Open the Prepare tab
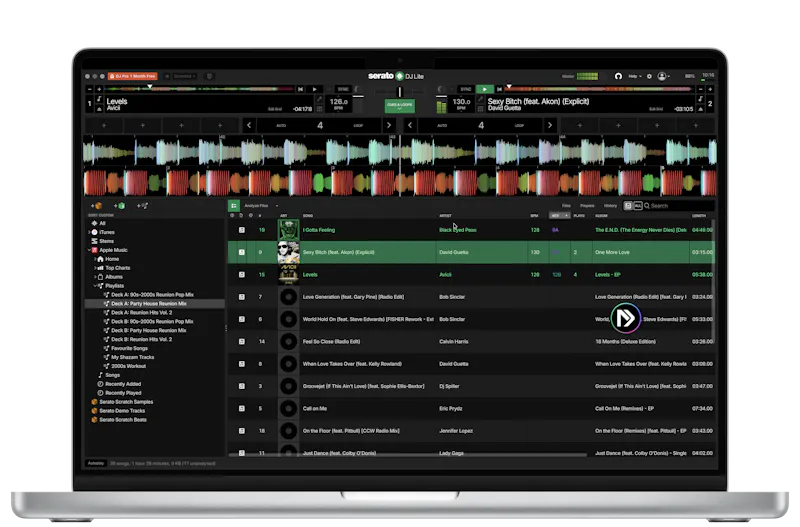Viewport: 800px width, 527px height. [587, 206]
